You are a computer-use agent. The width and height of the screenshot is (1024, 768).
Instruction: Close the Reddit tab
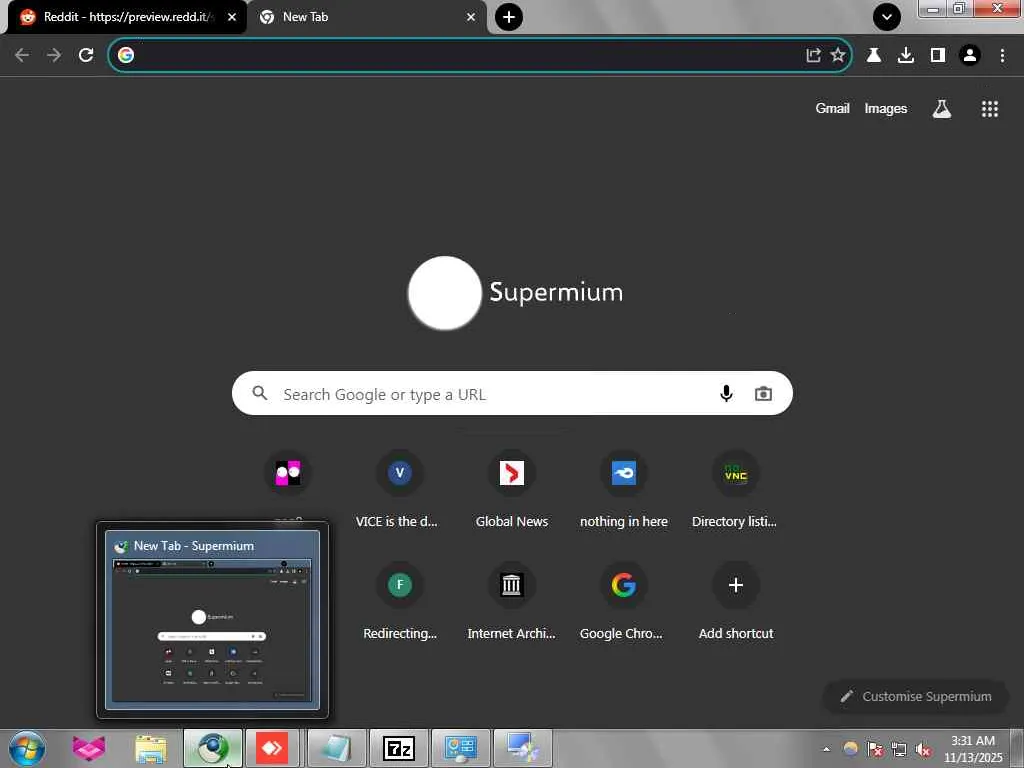(232, 17)
